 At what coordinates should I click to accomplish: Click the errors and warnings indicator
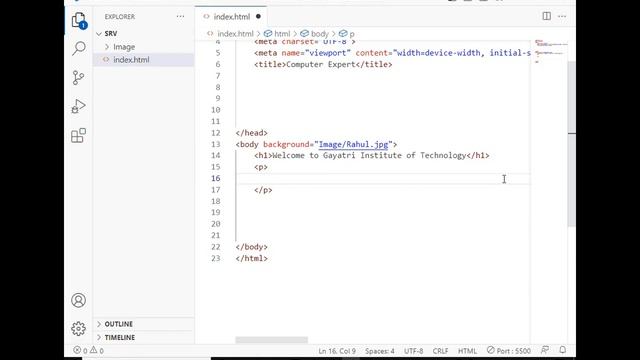tap(88, 351)
